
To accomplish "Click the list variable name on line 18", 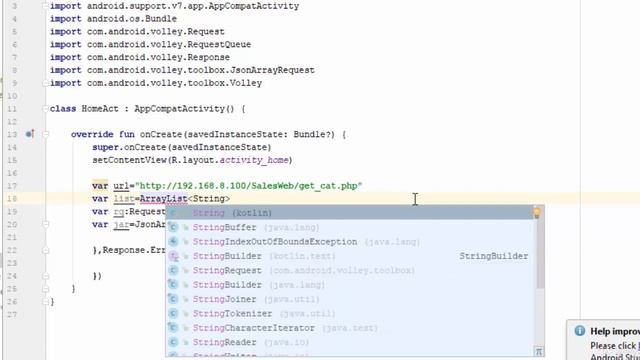I will [124, 199].
